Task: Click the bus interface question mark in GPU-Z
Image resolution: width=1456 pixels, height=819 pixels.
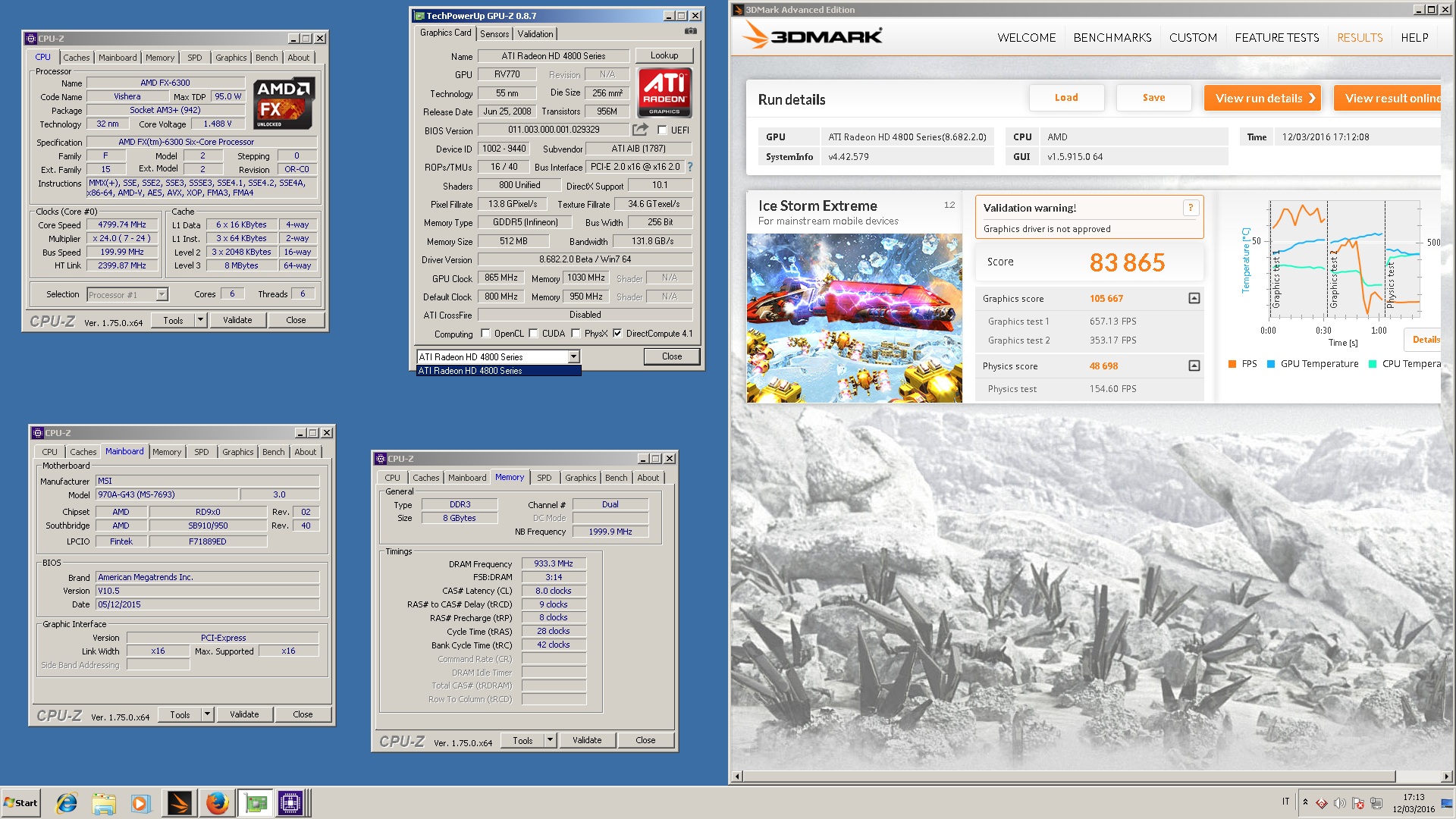Action: (x=689, y=167)
